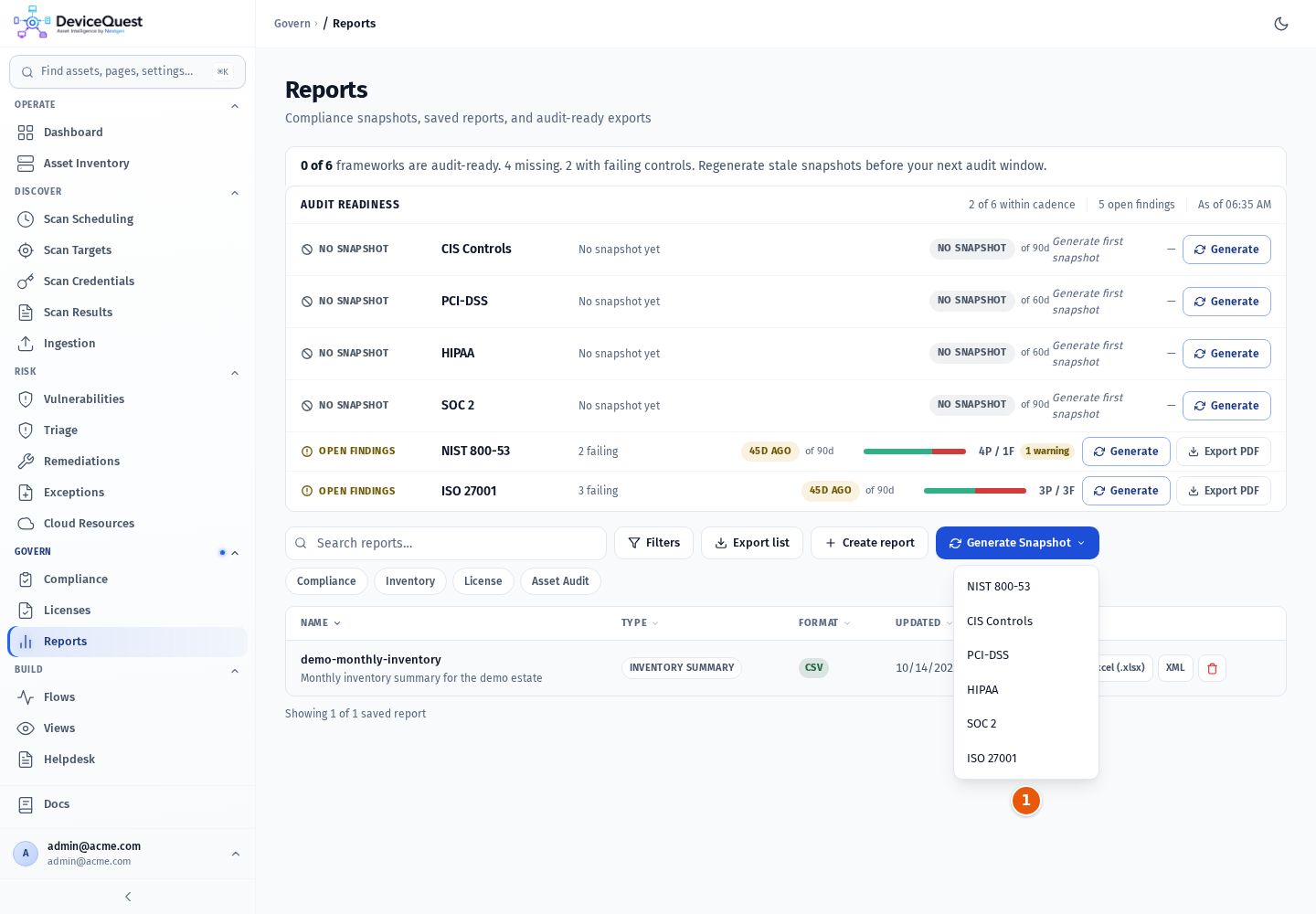Collapse the sidebar with bottom arrow
Viewport: 1316px width, 914px height.
point(128,897)
